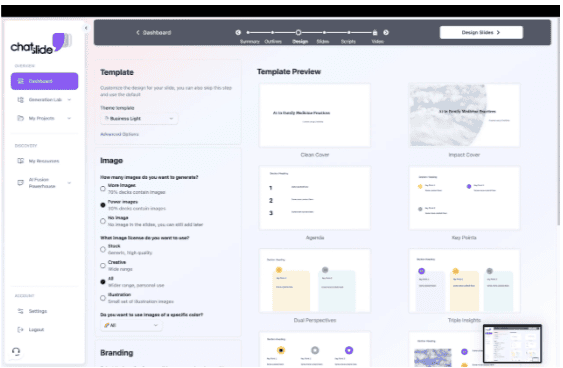Viewport: 563px width, 368px height.
Task: Open the Advanced Options link
Action: click(x=119, y=134)
